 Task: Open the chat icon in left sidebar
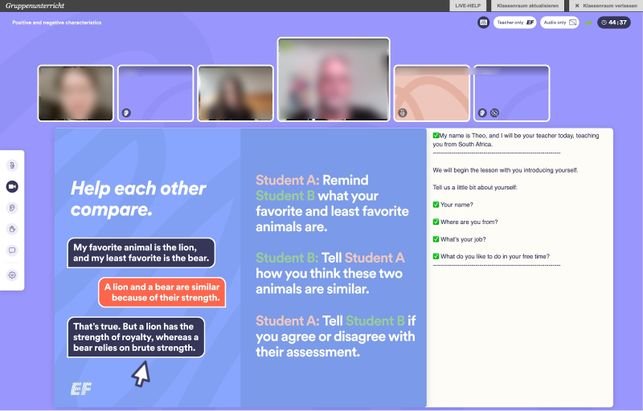pos(12,250)
